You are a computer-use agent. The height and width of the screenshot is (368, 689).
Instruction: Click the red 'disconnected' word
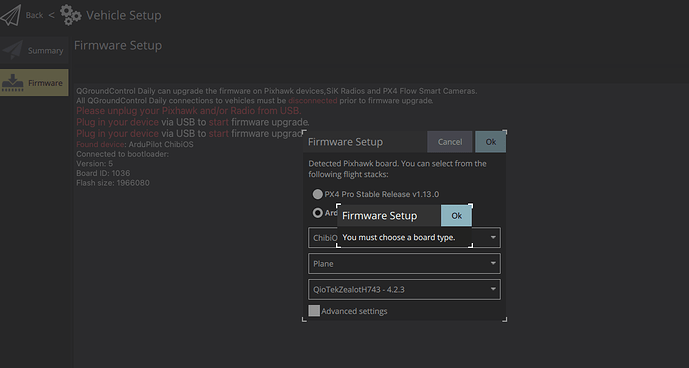[312, 101]
